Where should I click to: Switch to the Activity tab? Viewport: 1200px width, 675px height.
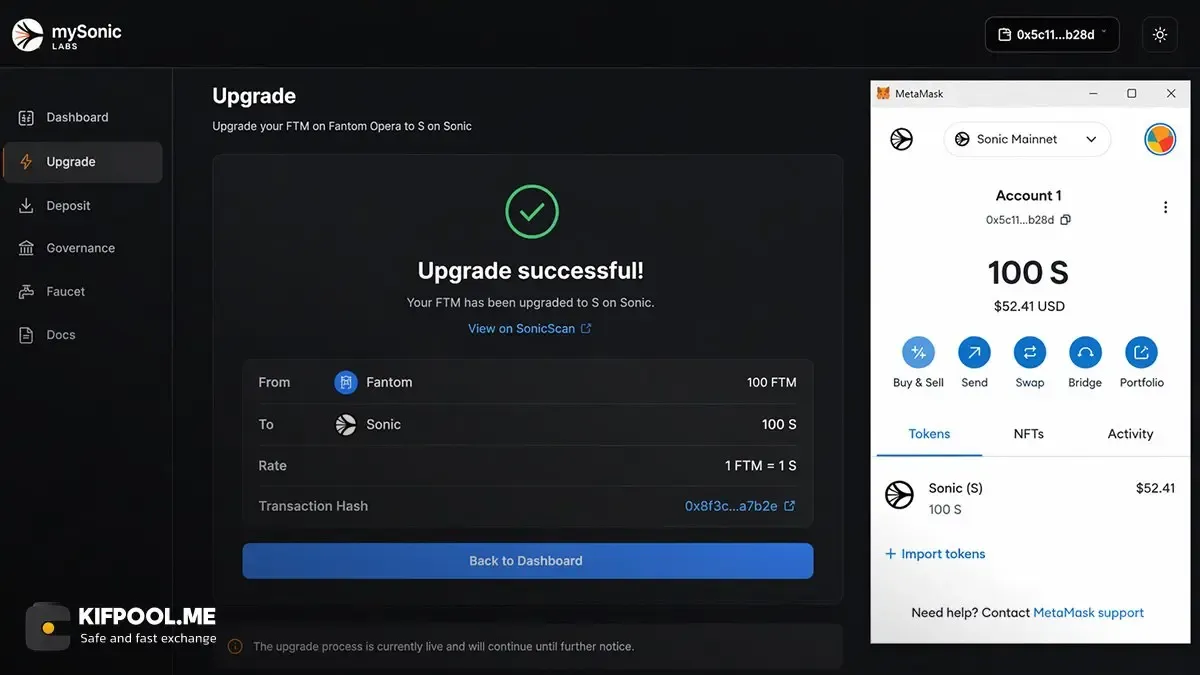pos(1130,434)
